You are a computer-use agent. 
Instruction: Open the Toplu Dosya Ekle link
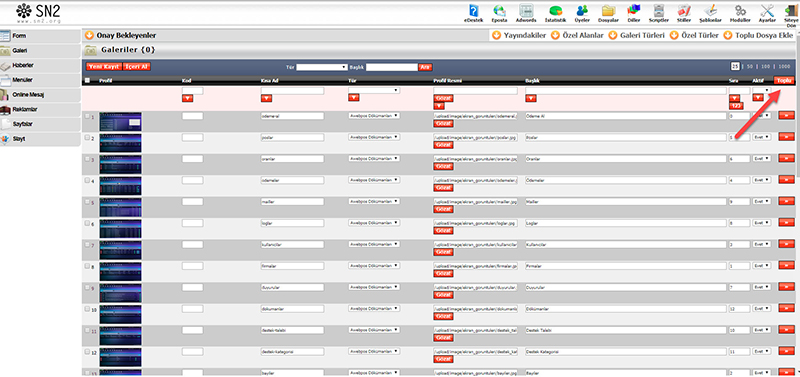763,36
